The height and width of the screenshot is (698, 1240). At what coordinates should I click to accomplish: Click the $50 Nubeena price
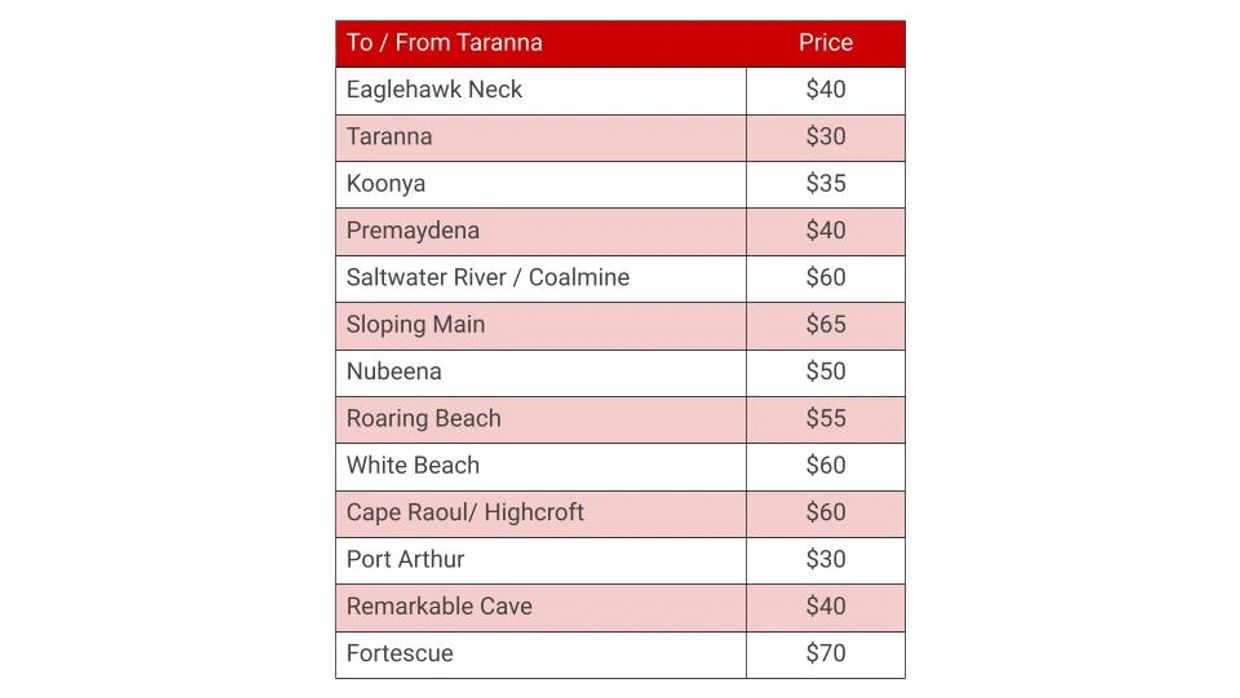coord(825,372)
